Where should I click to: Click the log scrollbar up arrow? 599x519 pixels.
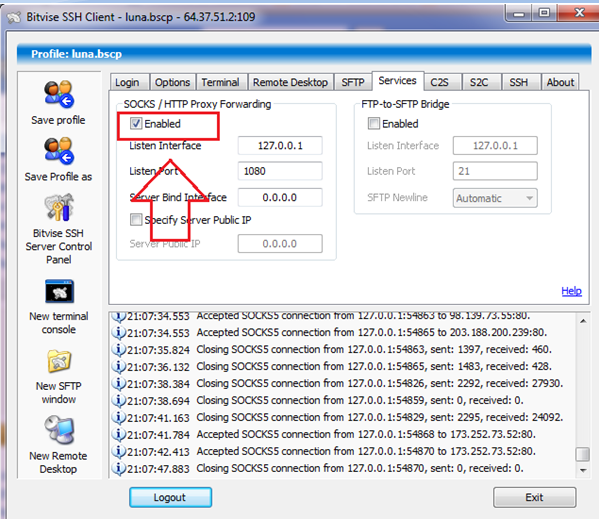pyautogui.click(x=583, y=321)
